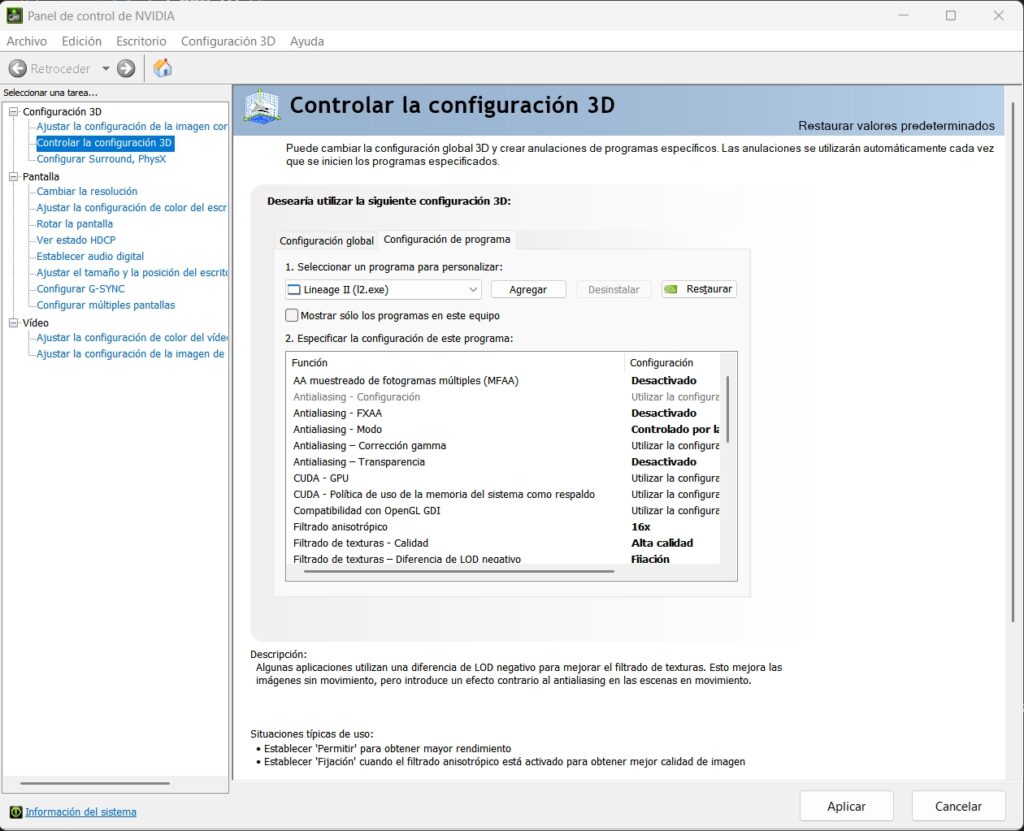Viewport: 1024px width, 831px height.
Task: Click the 16x anisotropic filtering value
Action: click(x=641, y=527)
